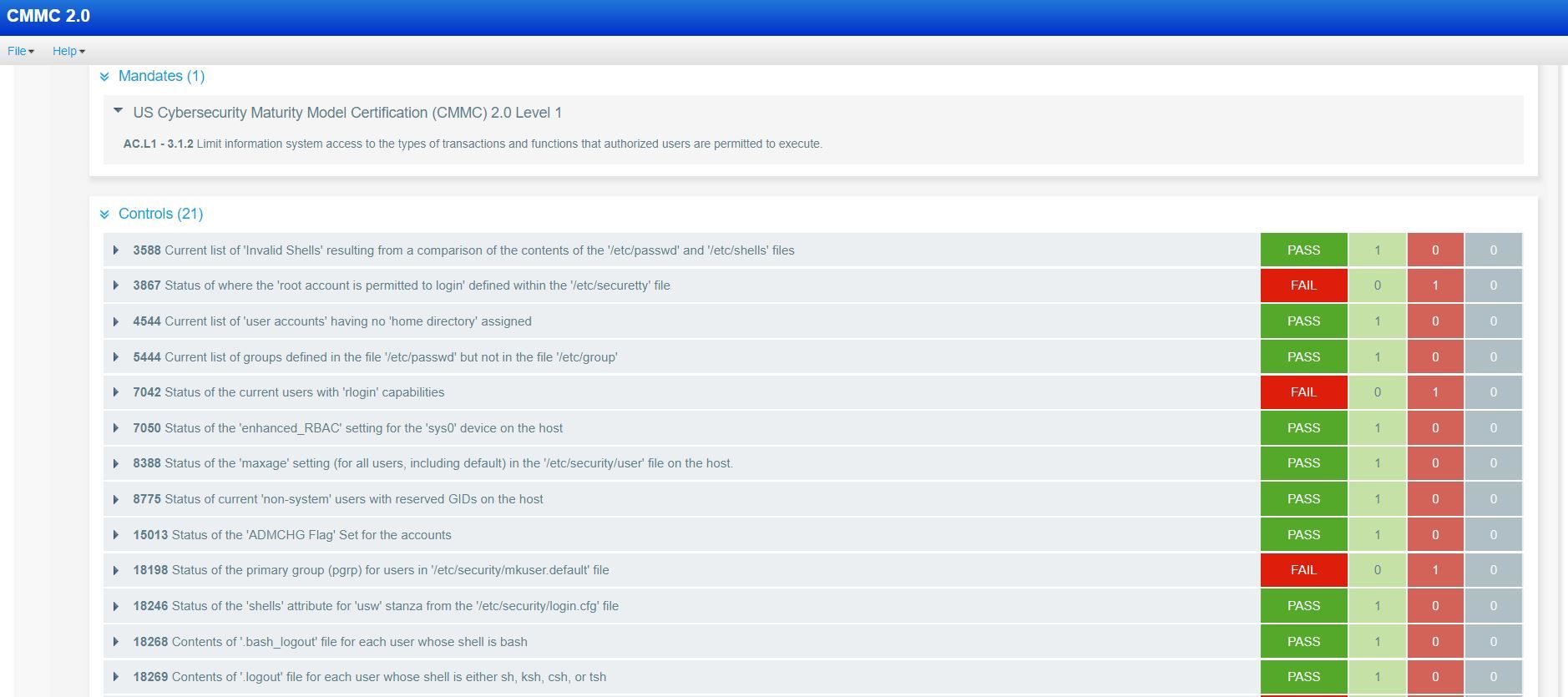The width and height of the screenshot is (1568, 697).
Task: Click PASS status for control 8775
Action: pos(1303,499)
